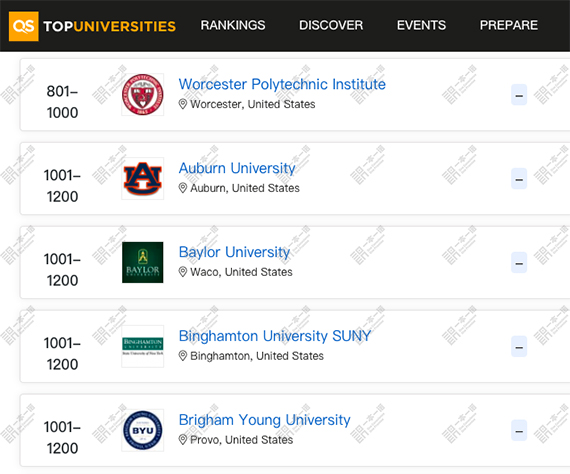The height and width of the screenshot is (474, 570).
Task: Click location pin beside Provo, United States
Action: tap(183, 440)
